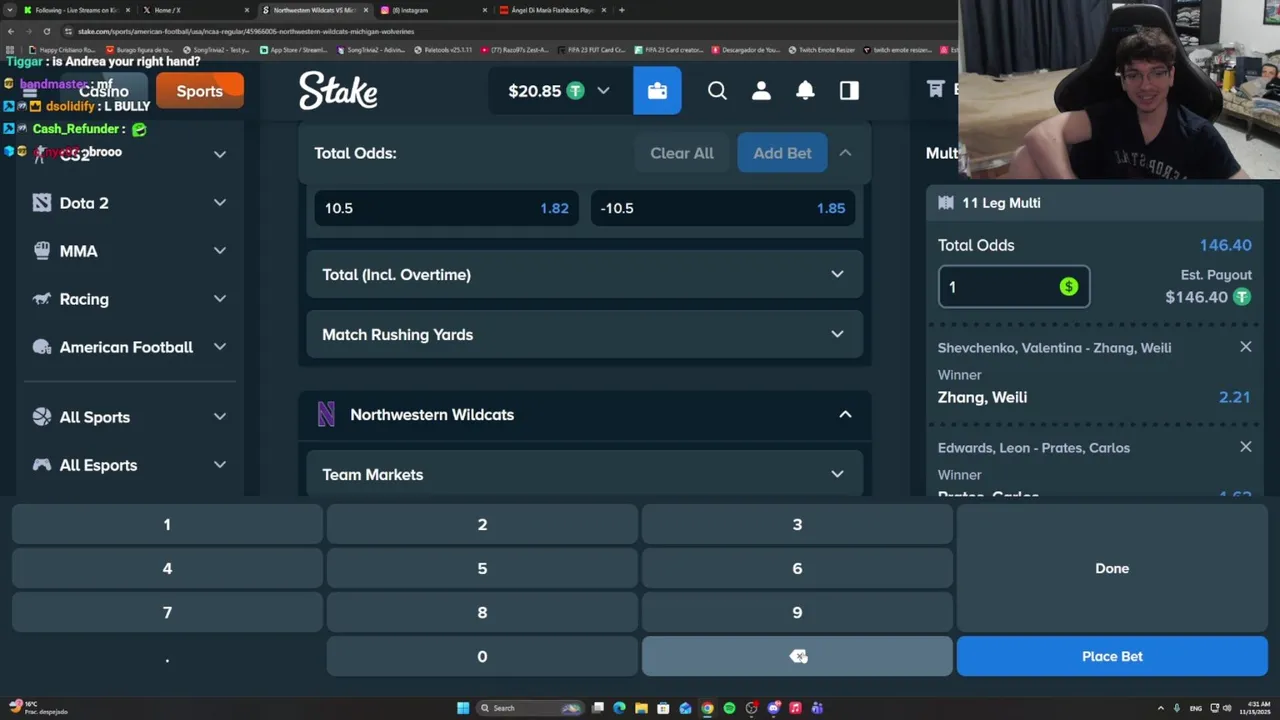Image resolution: width=1280 pixels, height=720 pixels.
Task: Click the backspace key on keypad
Action: (x=797, y=656)
